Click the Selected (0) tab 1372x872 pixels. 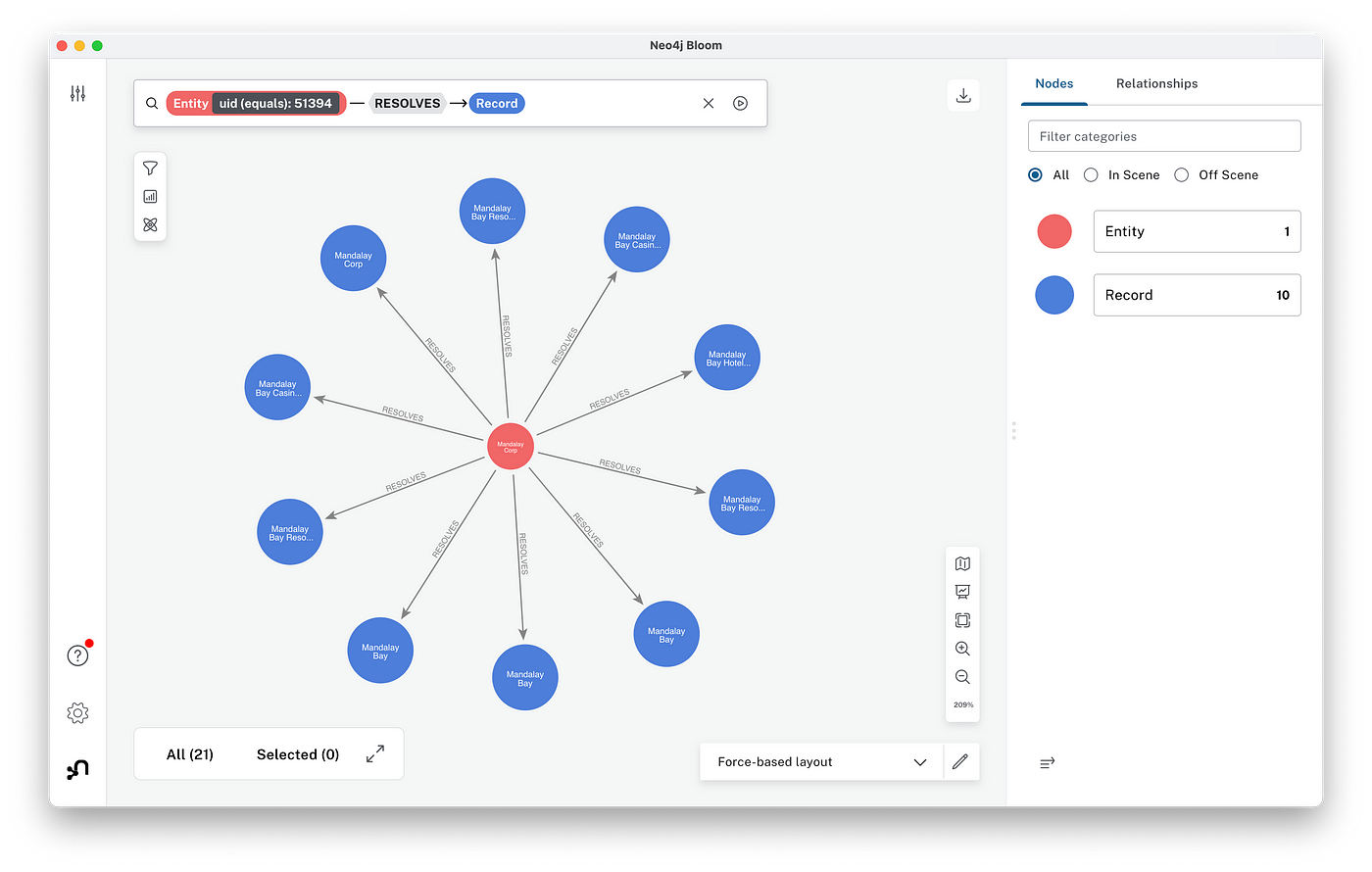(298, 754)
